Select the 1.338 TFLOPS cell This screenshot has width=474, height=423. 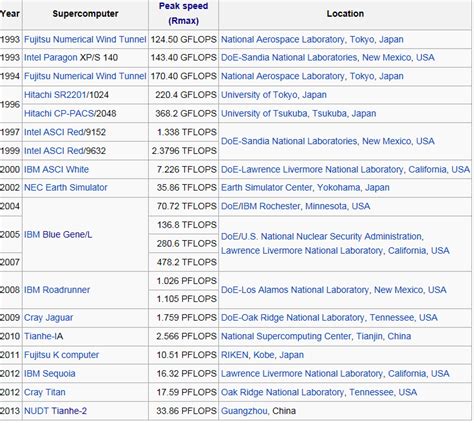coord(184,132)
